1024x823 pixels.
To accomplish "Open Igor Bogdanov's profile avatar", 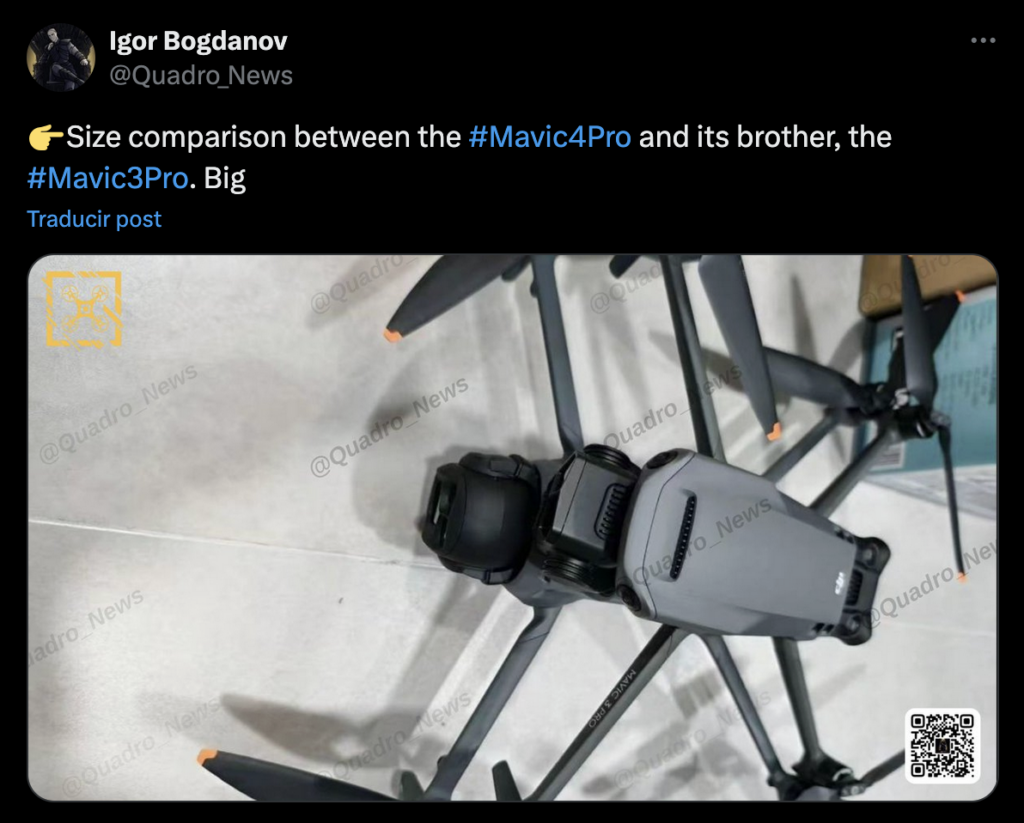I will 61,57.
